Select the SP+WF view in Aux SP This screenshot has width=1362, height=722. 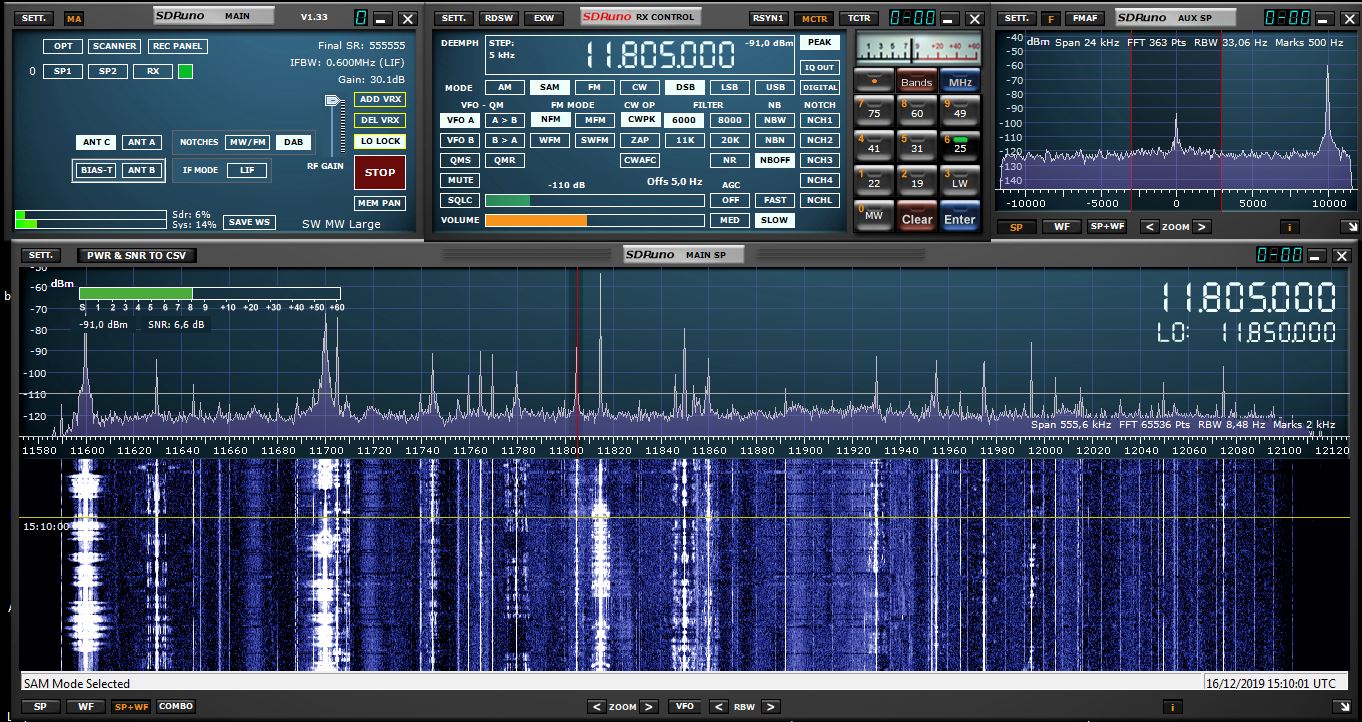tap(1107, 227)
